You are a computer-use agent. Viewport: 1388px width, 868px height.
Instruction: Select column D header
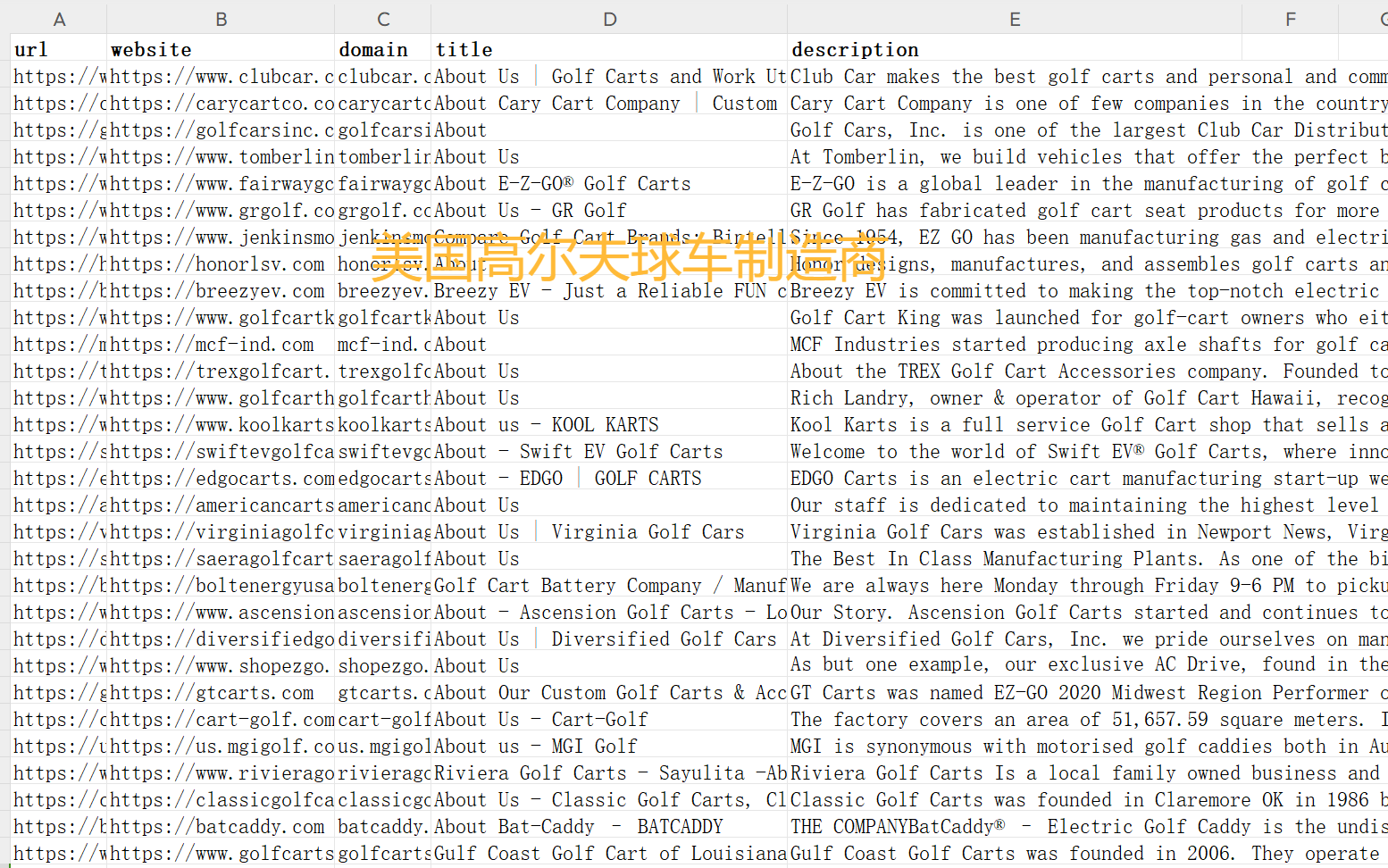coord(609,19)
